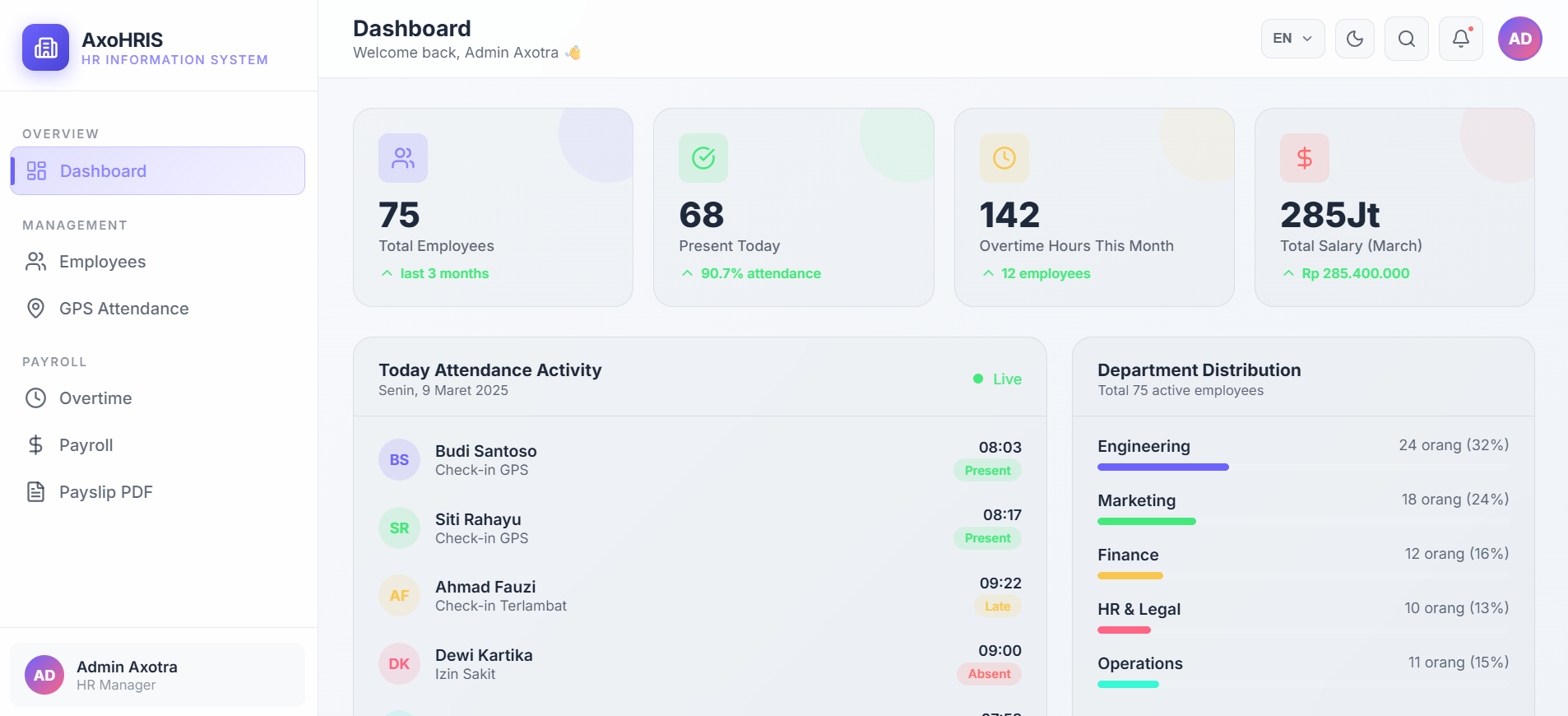Click the GPS map pin icon
Screen dimensions: 1568x716
(x=35, y=309)
